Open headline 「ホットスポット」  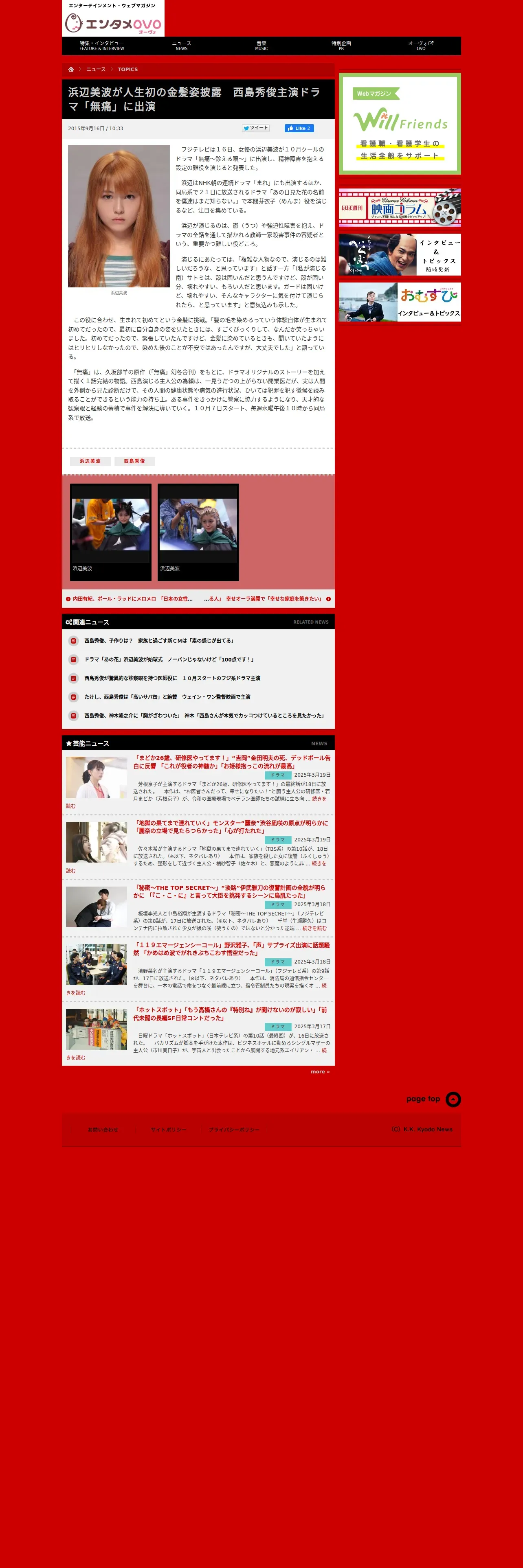[230, 1014]
